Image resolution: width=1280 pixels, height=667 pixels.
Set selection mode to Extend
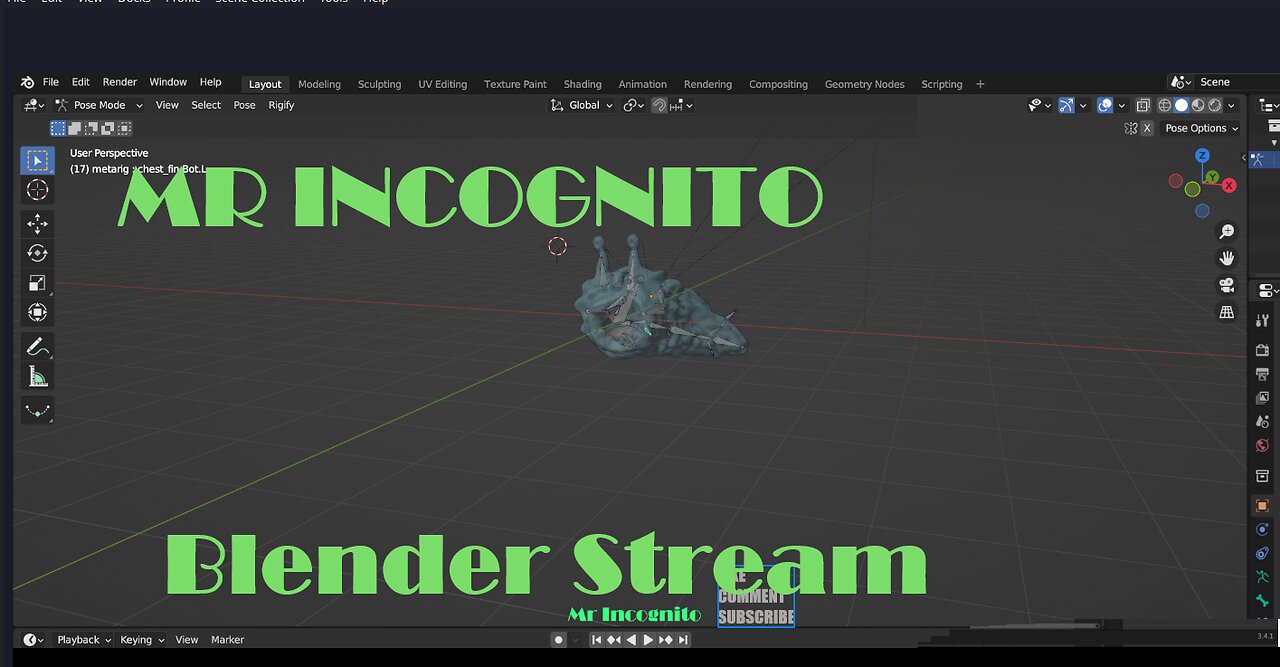click(75, 128)
